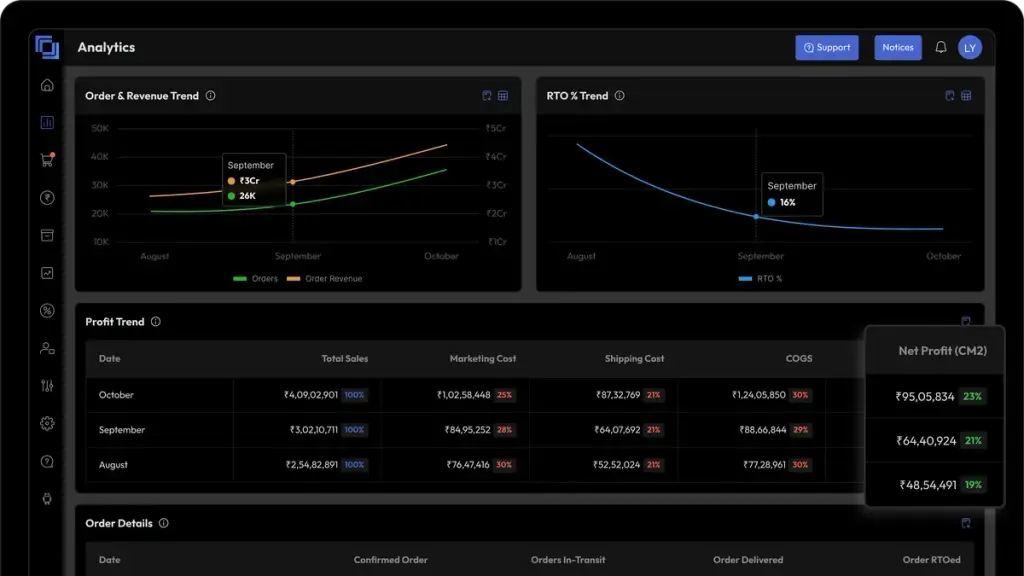Click the Support button

[827, 48]
